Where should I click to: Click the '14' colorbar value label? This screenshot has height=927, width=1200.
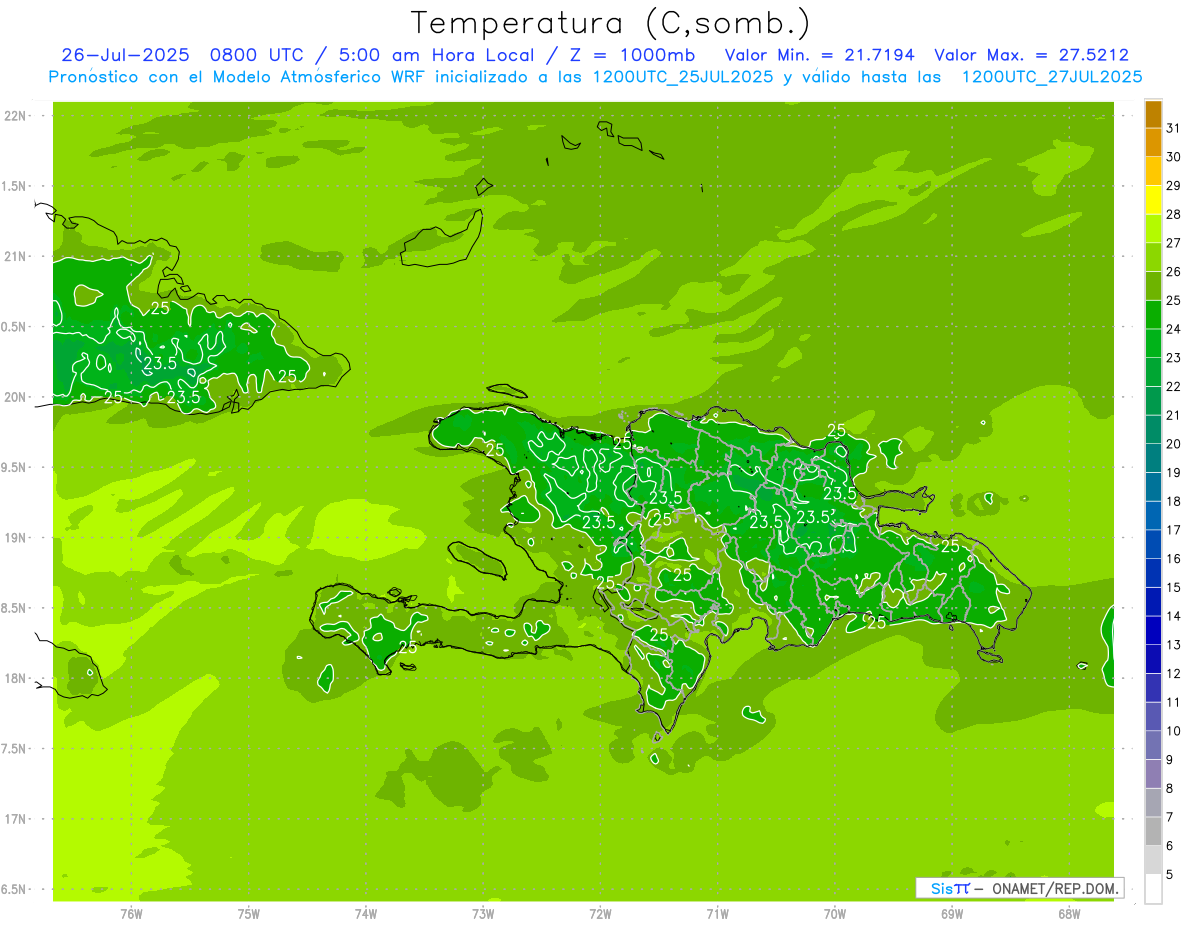tap(1174, 616)
